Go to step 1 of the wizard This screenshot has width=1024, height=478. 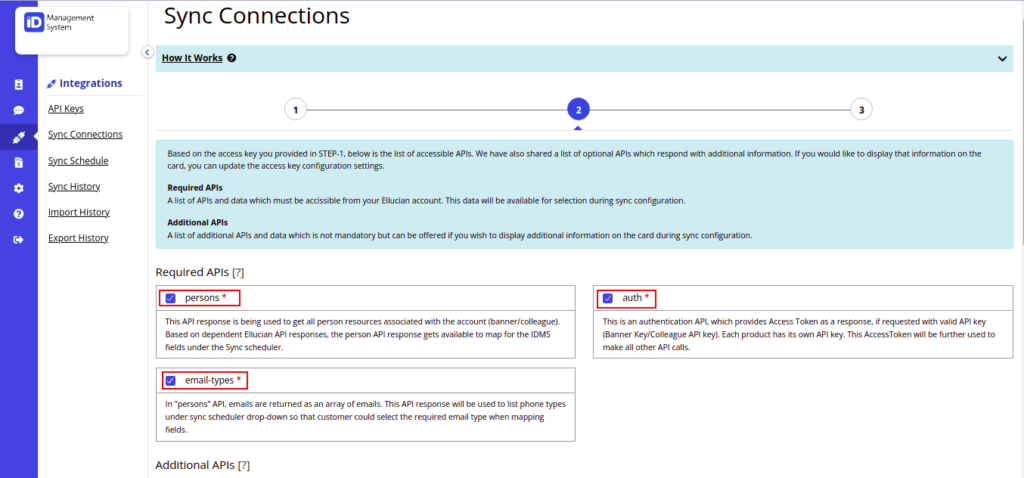pyautogui.click(x=295, y=110)
